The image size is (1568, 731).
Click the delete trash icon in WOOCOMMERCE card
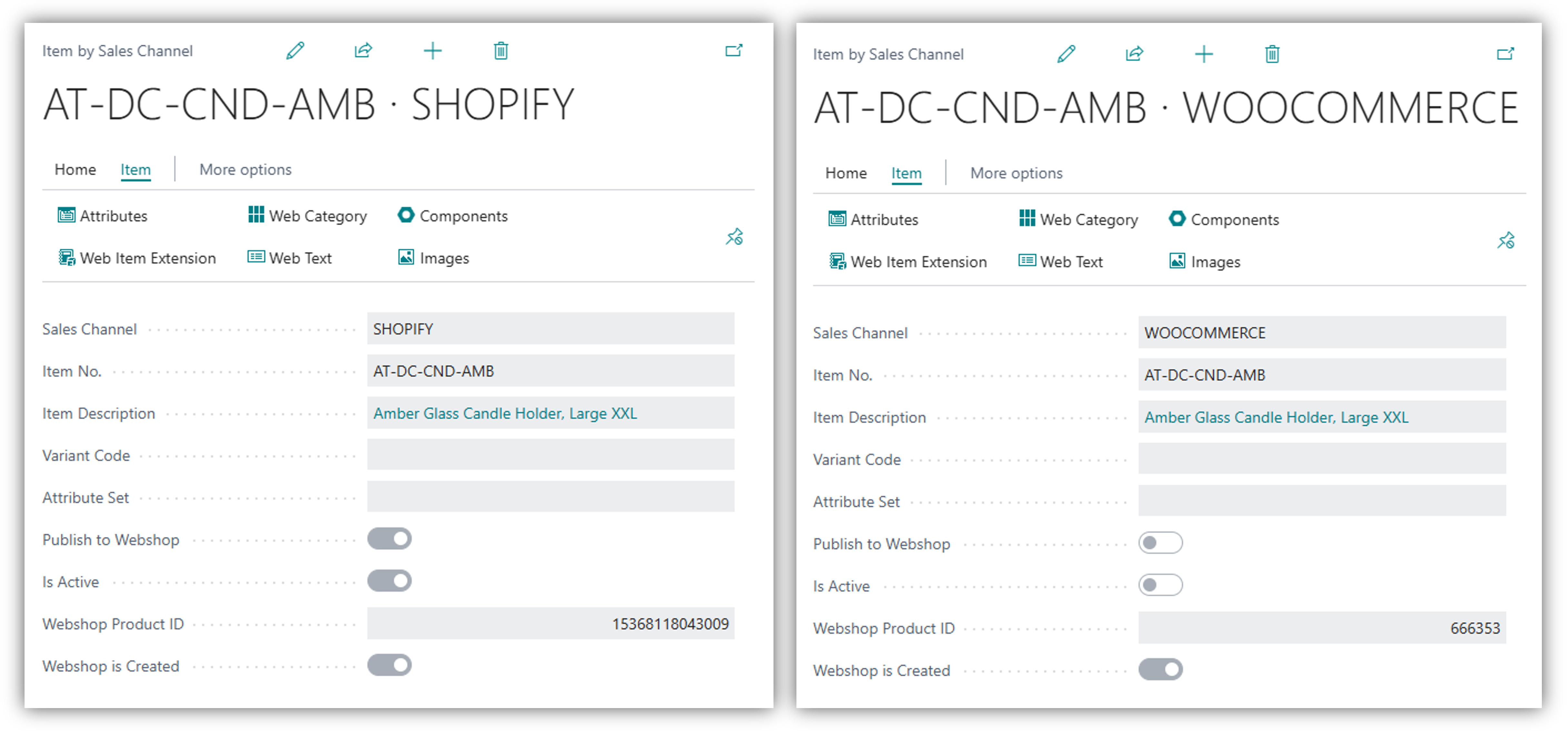(1272, 54)
